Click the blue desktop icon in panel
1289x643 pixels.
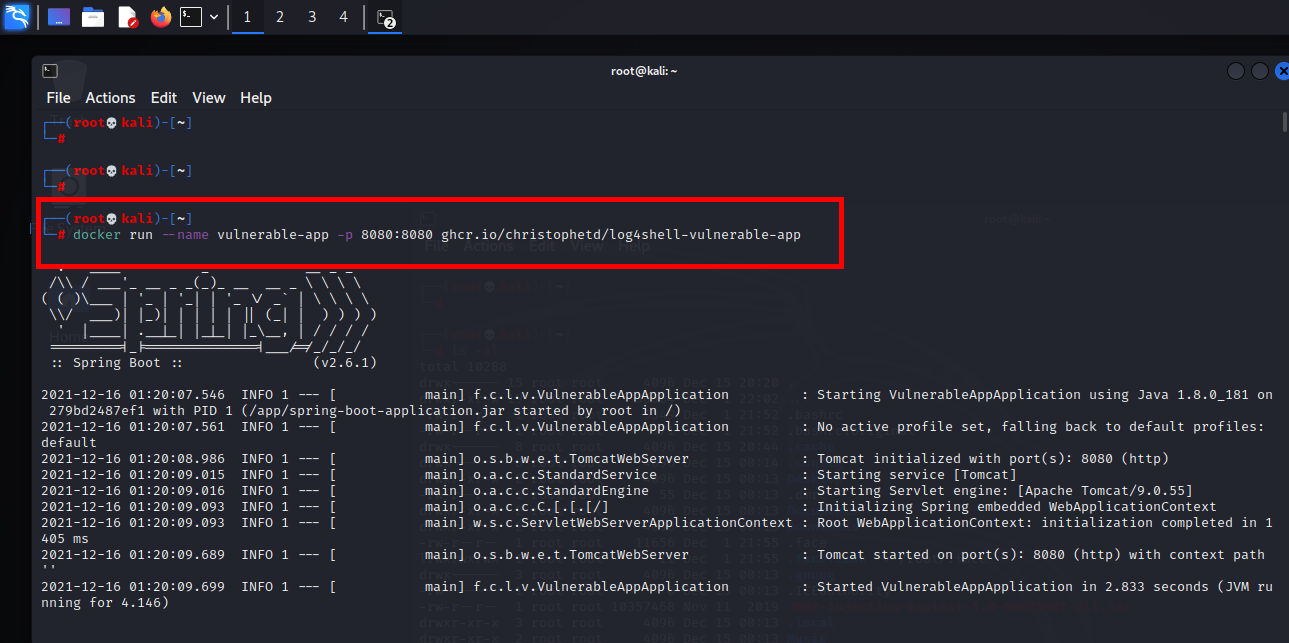click(x=59, y=17)
